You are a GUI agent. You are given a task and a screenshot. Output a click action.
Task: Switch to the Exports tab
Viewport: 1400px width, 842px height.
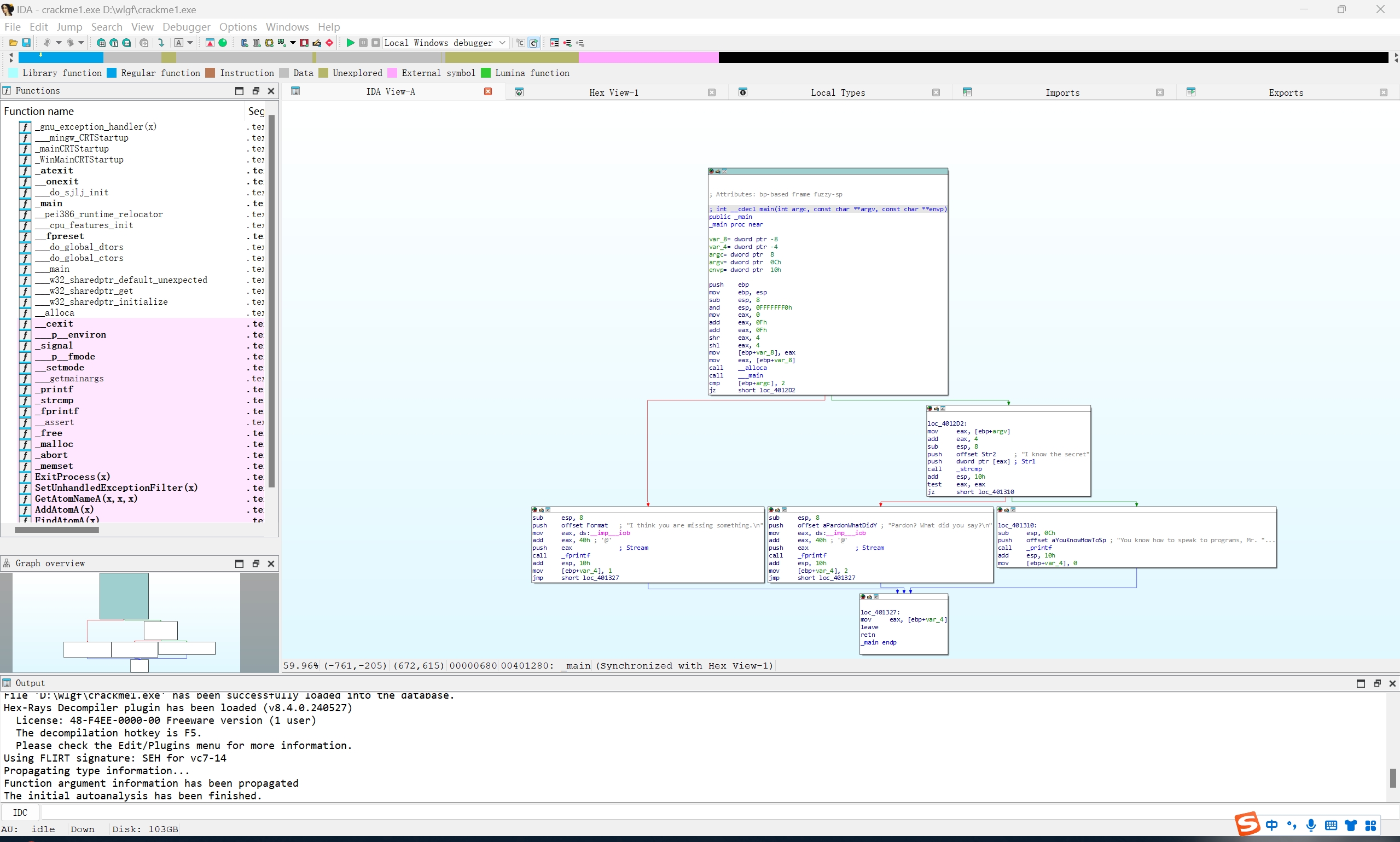(1286, 92)
